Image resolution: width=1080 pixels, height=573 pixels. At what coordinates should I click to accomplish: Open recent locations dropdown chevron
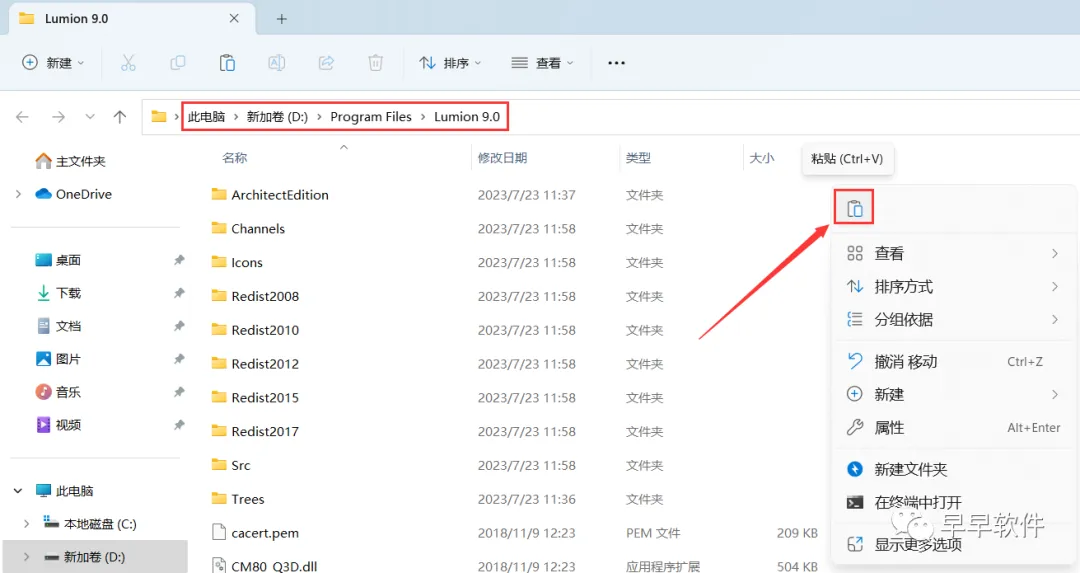click(90, 117)
